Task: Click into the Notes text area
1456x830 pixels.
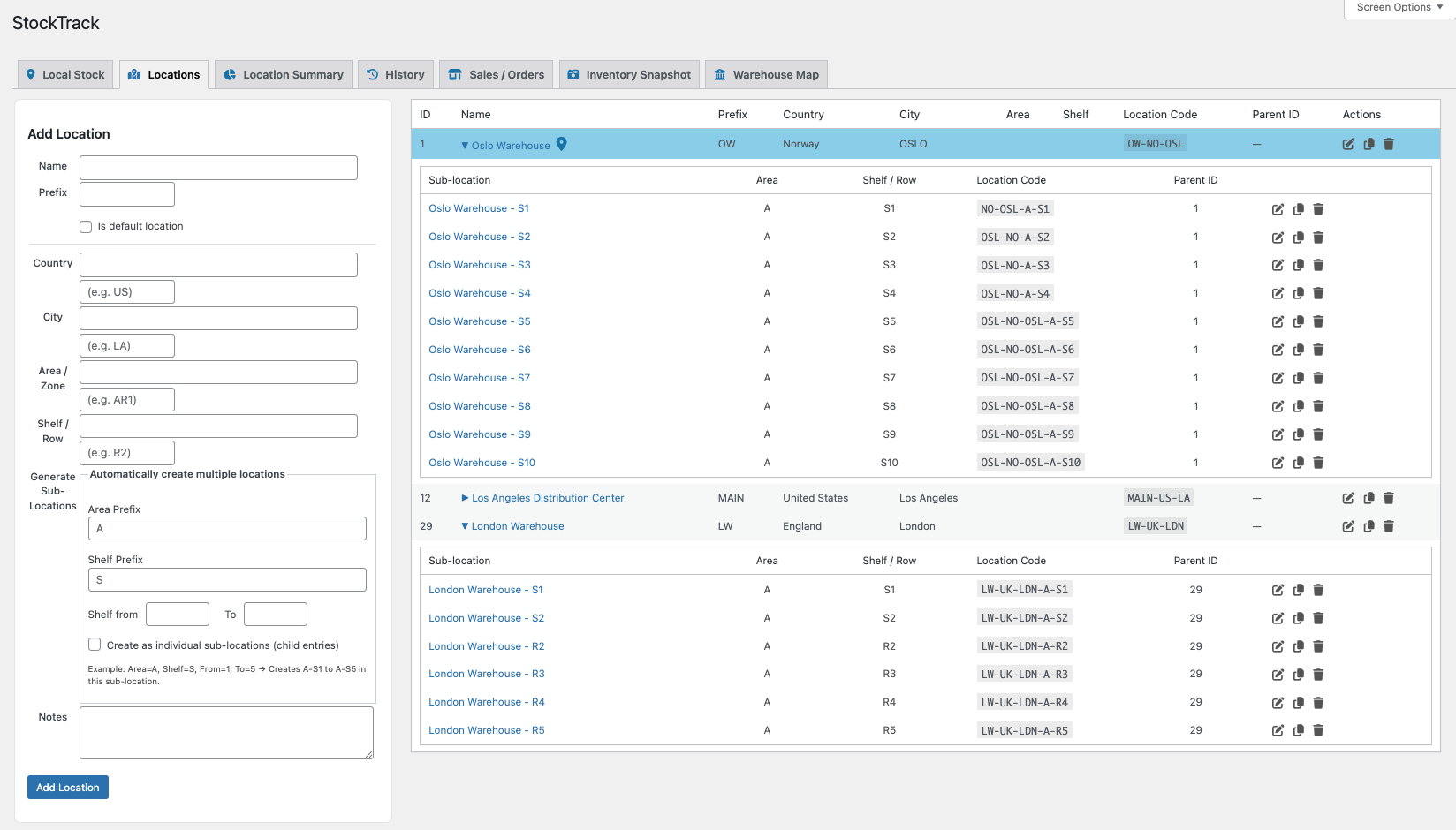Action: coord(226,732)
